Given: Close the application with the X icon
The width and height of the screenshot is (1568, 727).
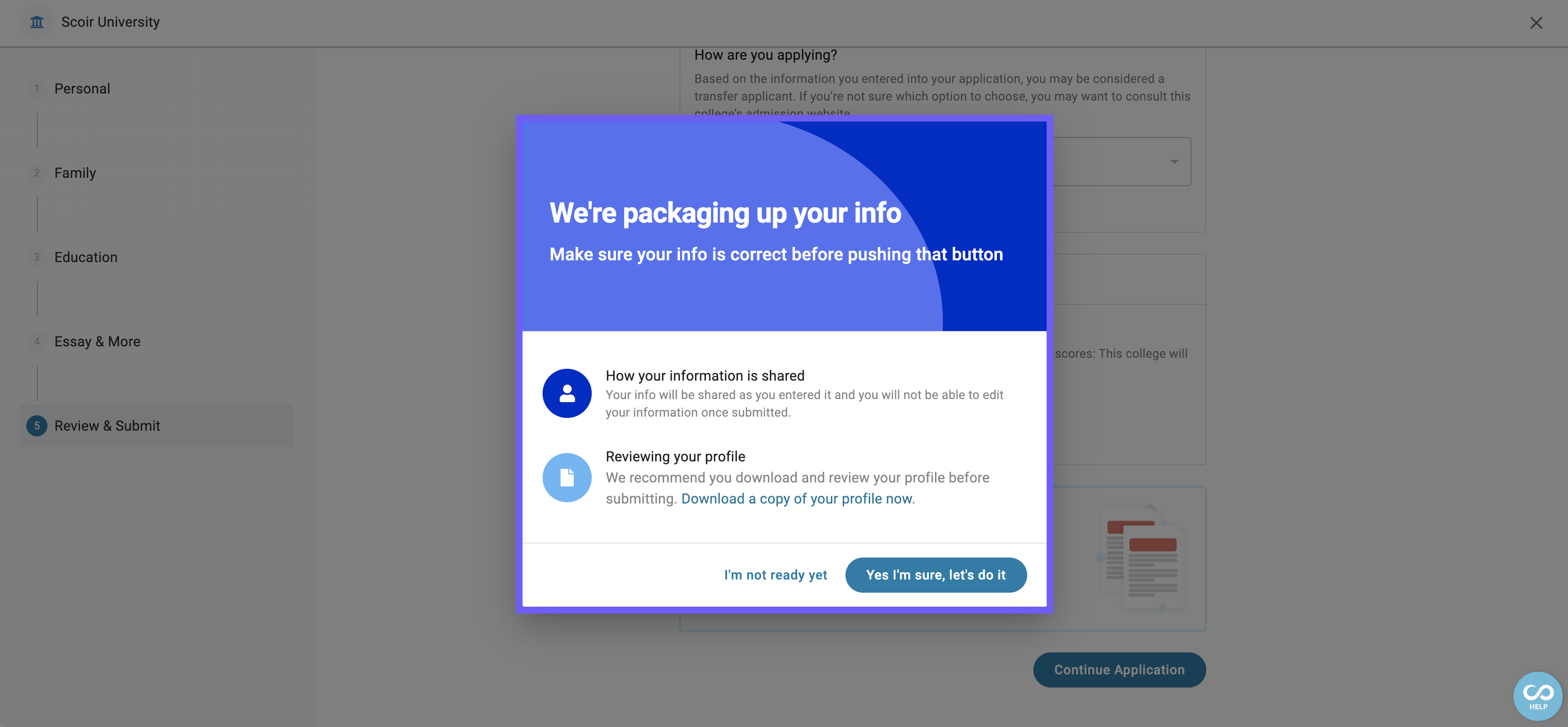Looking at the screenshot, I should point(1536,23).
